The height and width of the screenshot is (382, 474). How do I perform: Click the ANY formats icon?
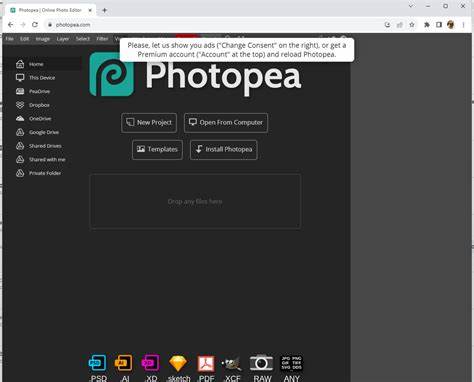[x=292, y=363]
